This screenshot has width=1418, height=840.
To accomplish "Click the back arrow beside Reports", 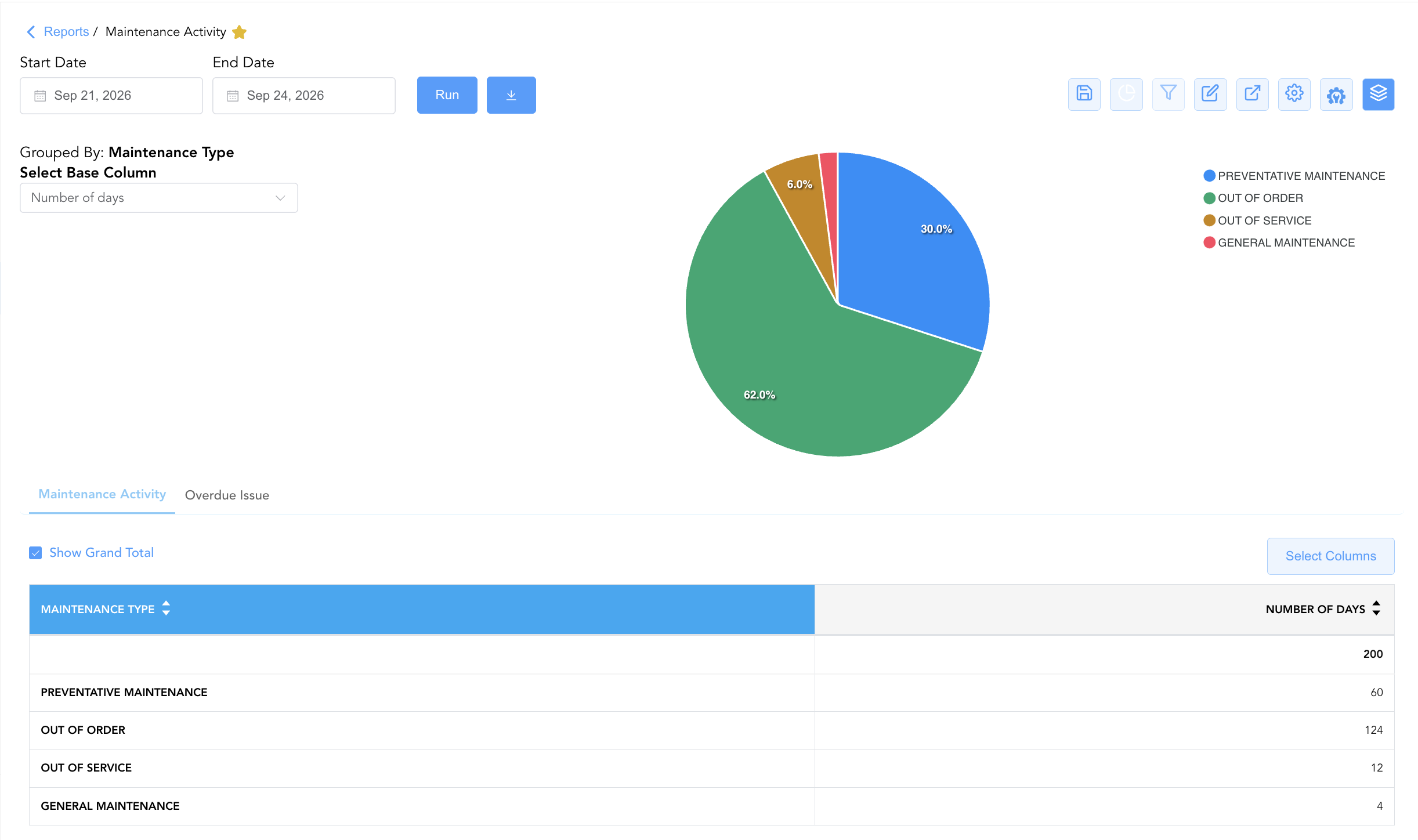I will (x=31, y=32).
